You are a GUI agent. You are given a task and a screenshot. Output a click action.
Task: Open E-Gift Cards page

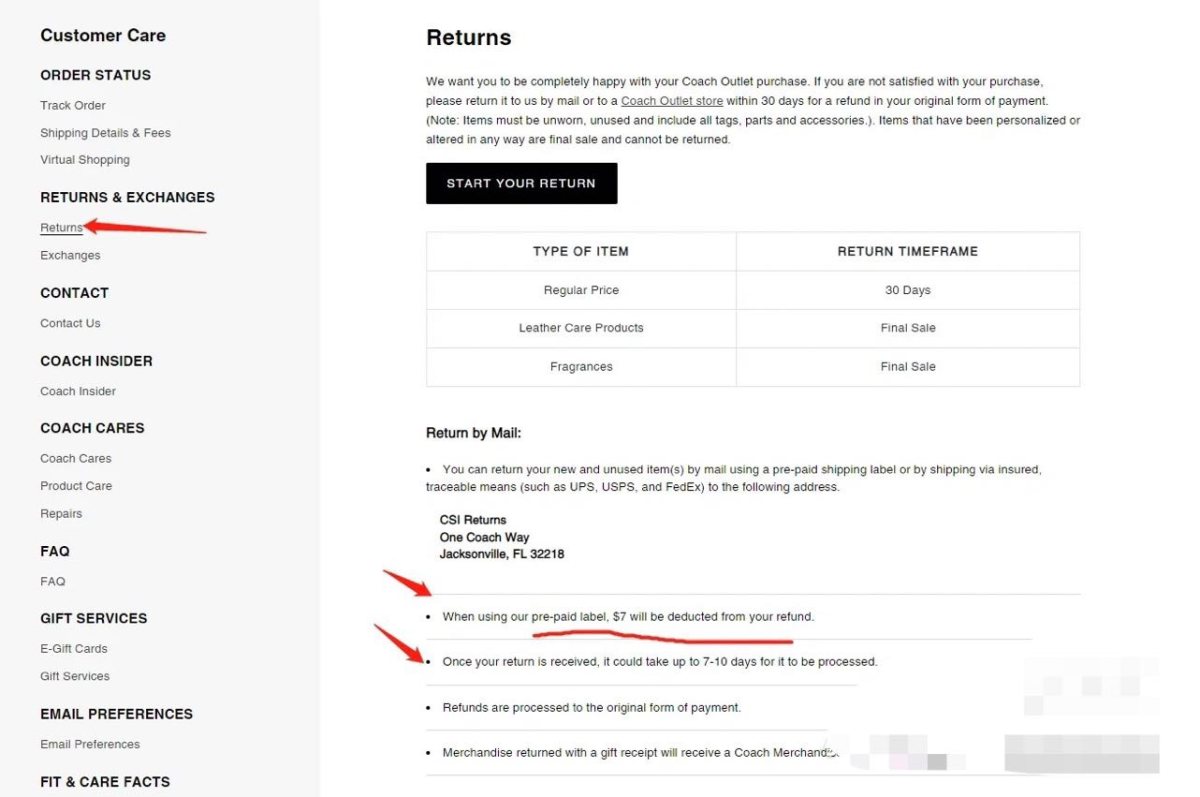[74, 648]
